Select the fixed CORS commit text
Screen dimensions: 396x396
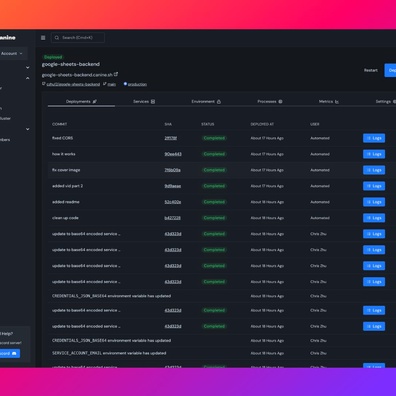pos(62,138)
